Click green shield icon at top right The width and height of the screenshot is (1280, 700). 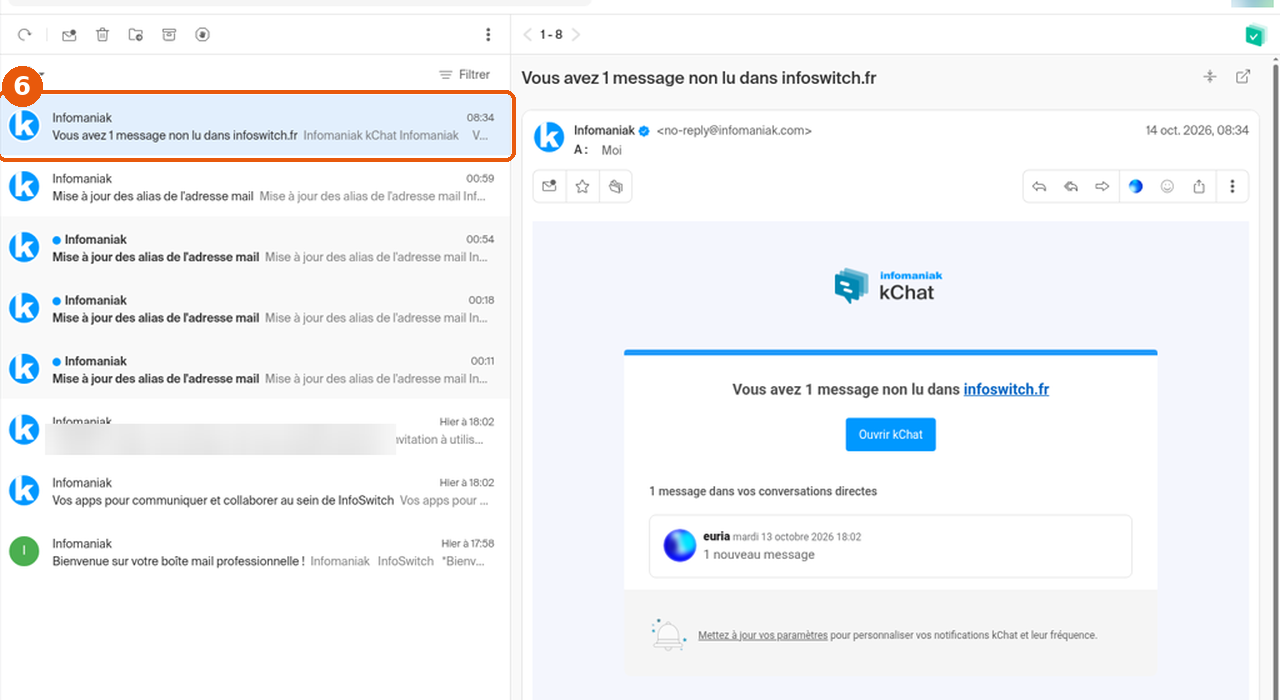tap(1255, 36)
